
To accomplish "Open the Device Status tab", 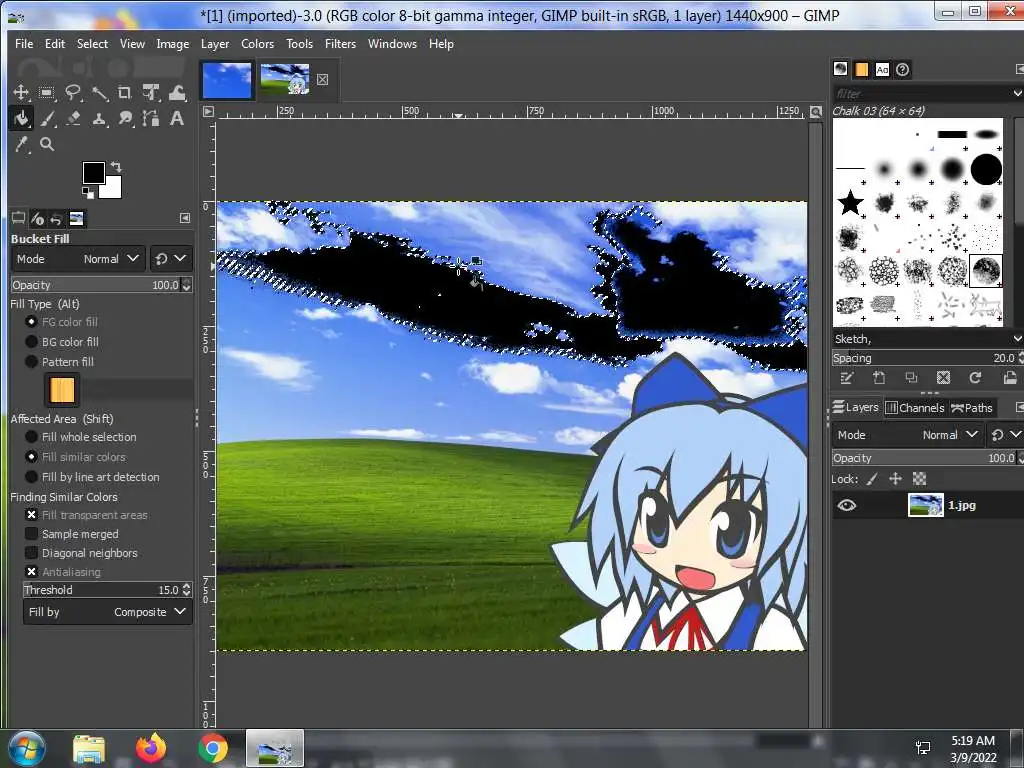I will point(37,218).
